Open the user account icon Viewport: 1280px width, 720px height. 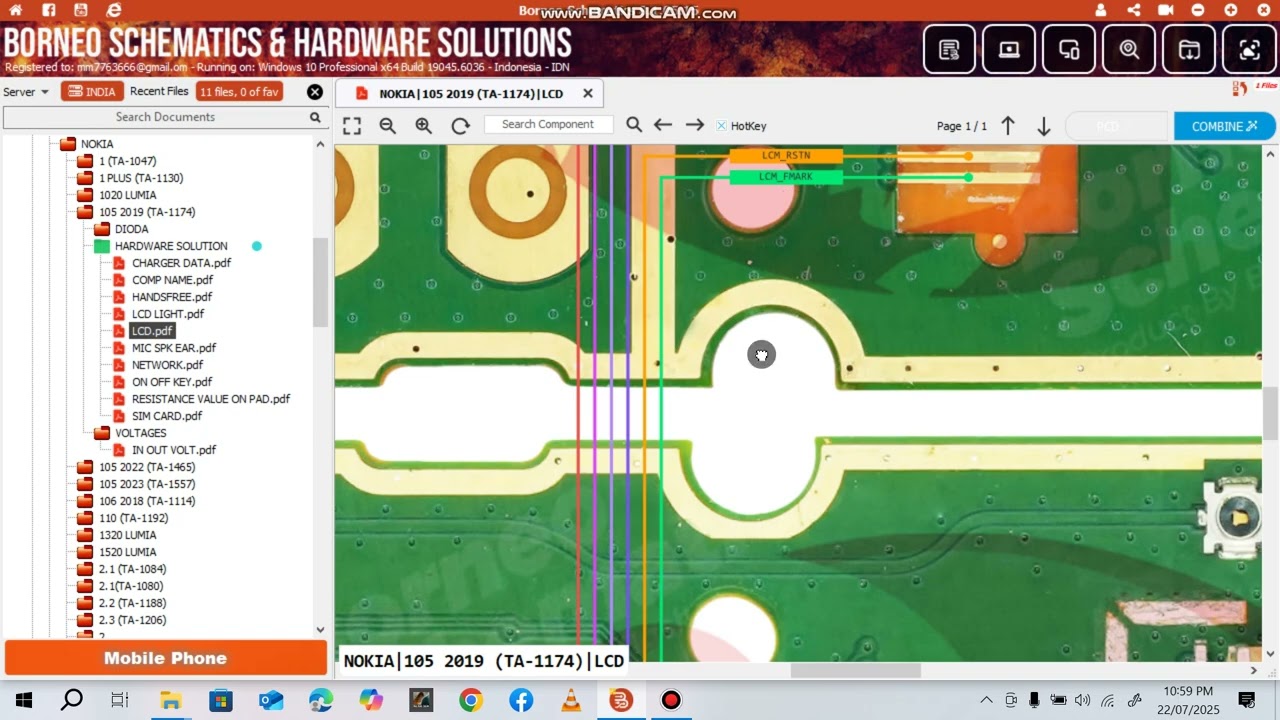coord(1101,10)
